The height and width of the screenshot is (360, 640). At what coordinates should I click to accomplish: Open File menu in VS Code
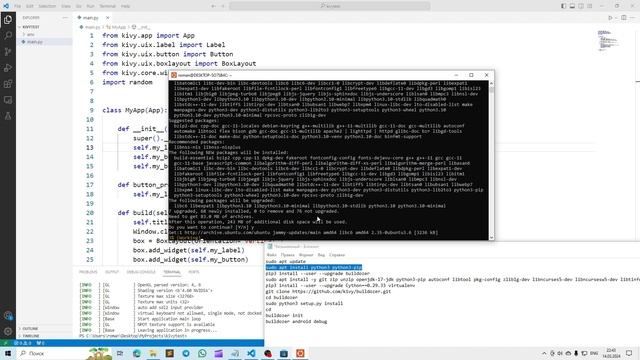18,6
